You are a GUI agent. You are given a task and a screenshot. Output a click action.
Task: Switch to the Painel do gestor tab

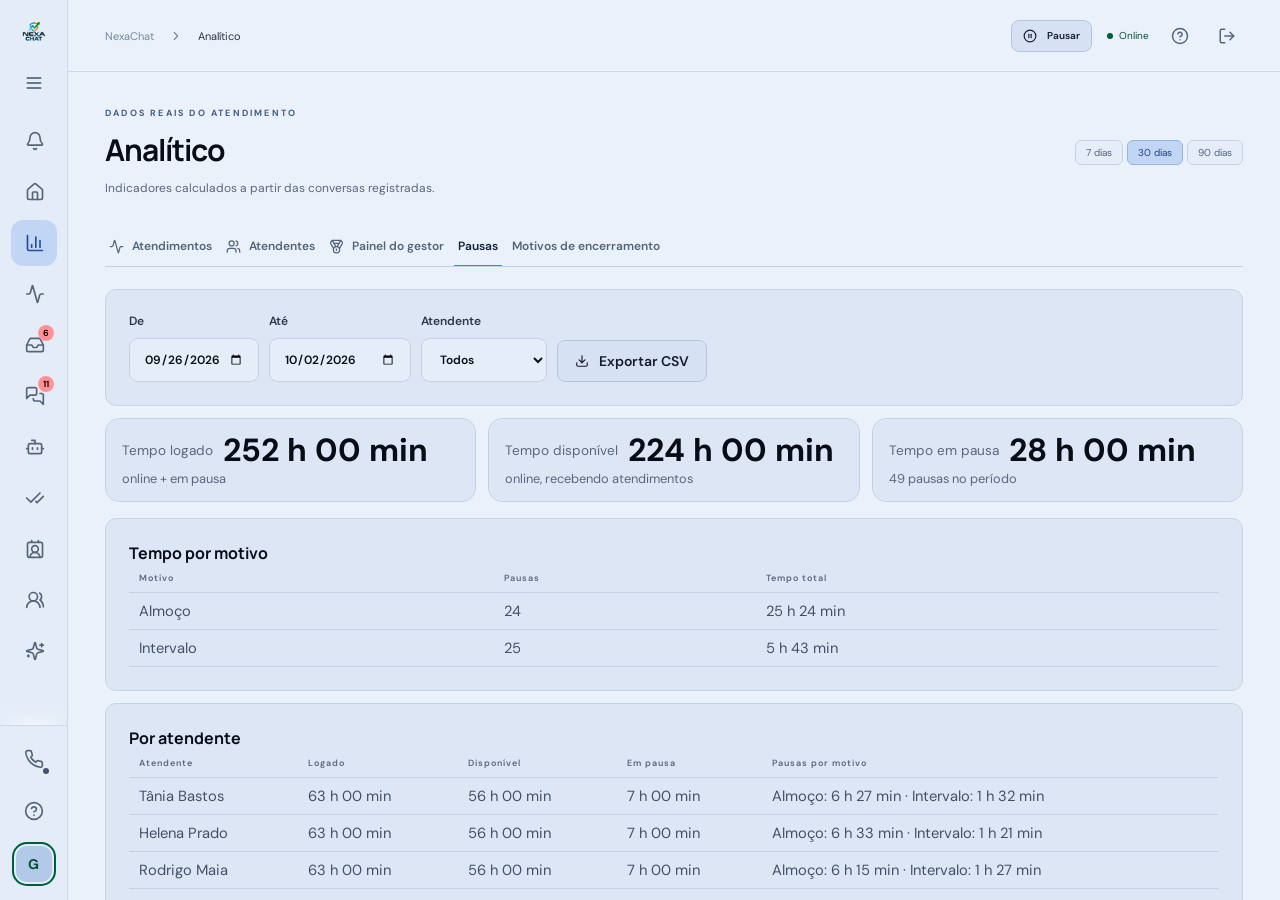click(x=386, y=246)
